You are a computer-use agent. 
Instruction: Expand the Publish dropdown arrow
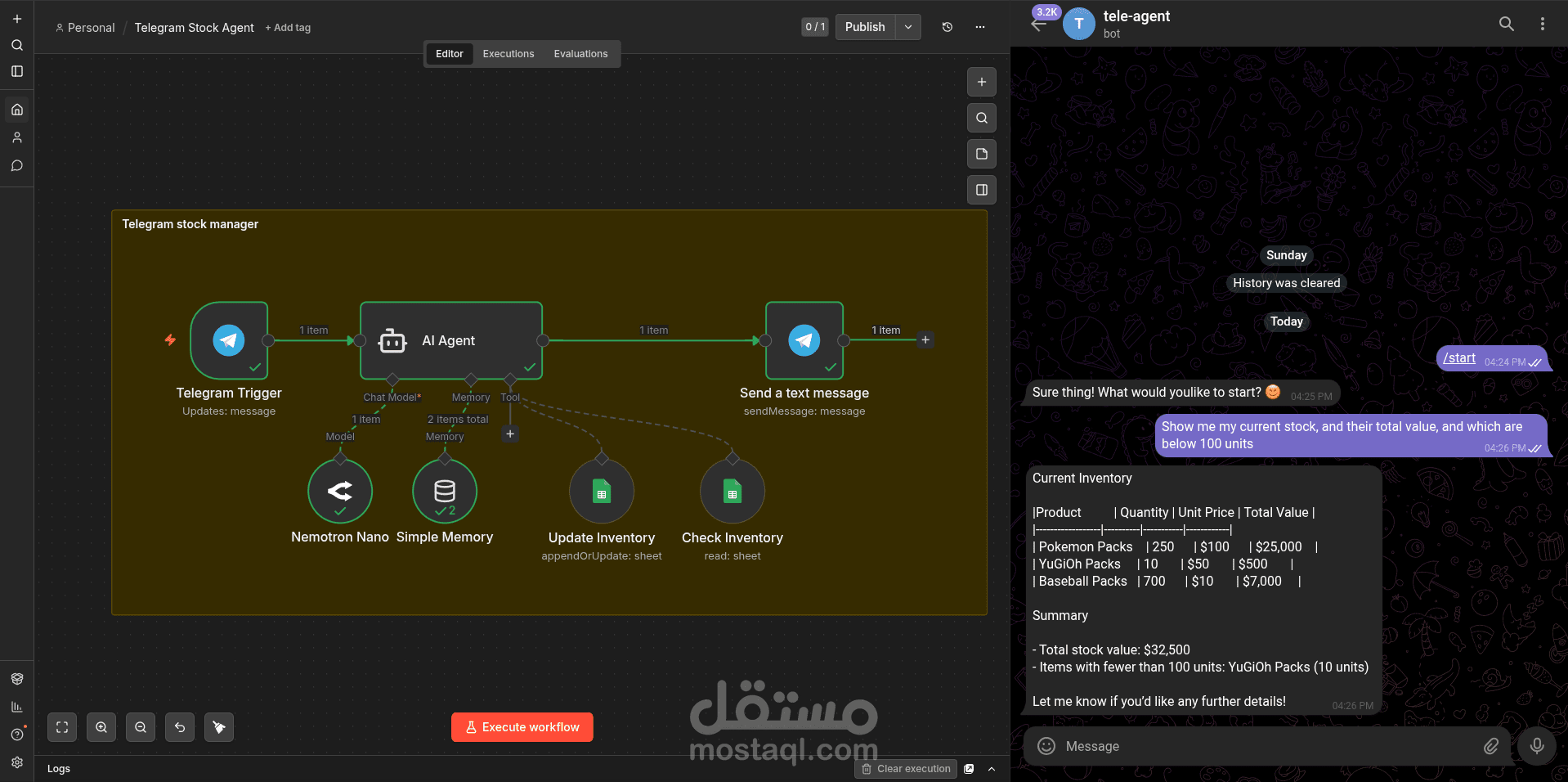(908, 27)
